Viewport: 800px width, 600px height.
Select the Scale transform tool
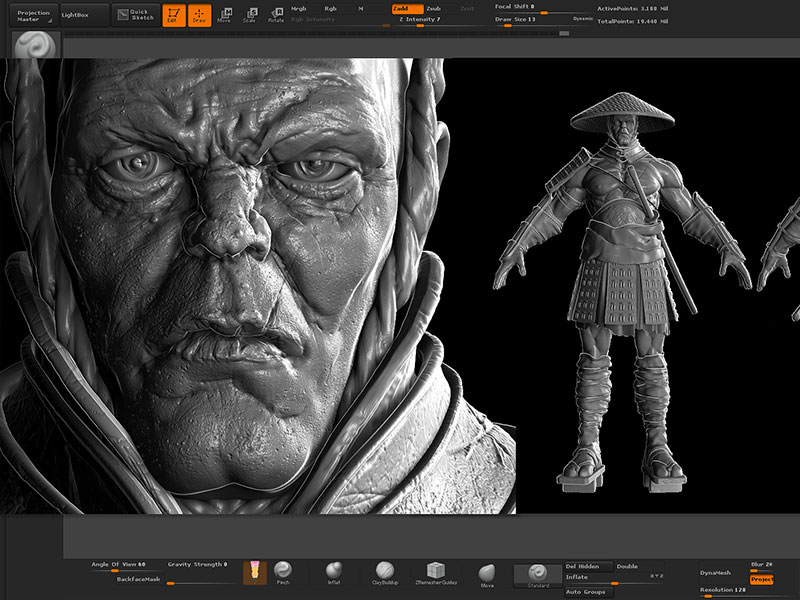[x=250, y=15]
